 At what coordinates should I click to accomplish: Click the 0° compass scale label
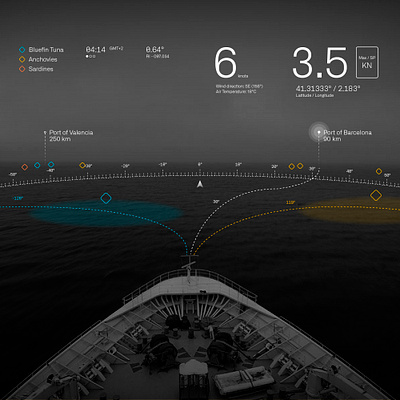coord(200,164)
